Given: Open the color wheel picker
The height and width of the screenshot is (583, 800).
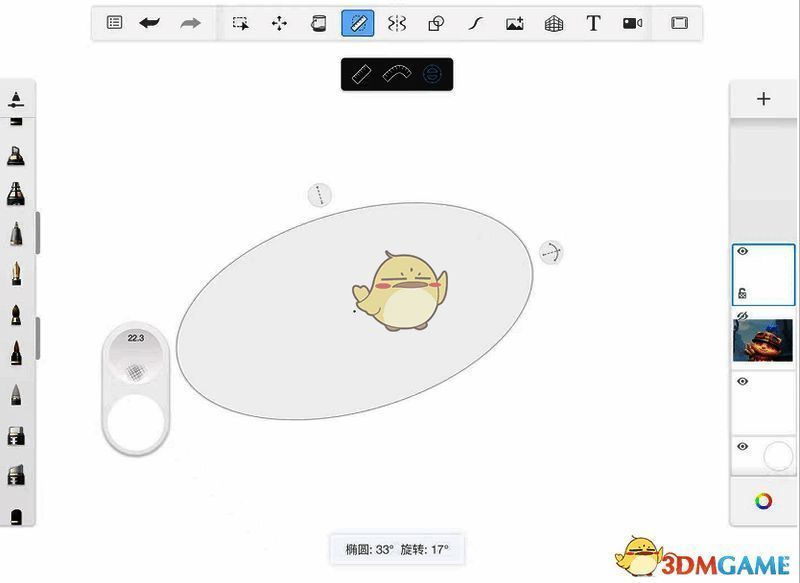Looking at the screenshot, I should 764,501.
